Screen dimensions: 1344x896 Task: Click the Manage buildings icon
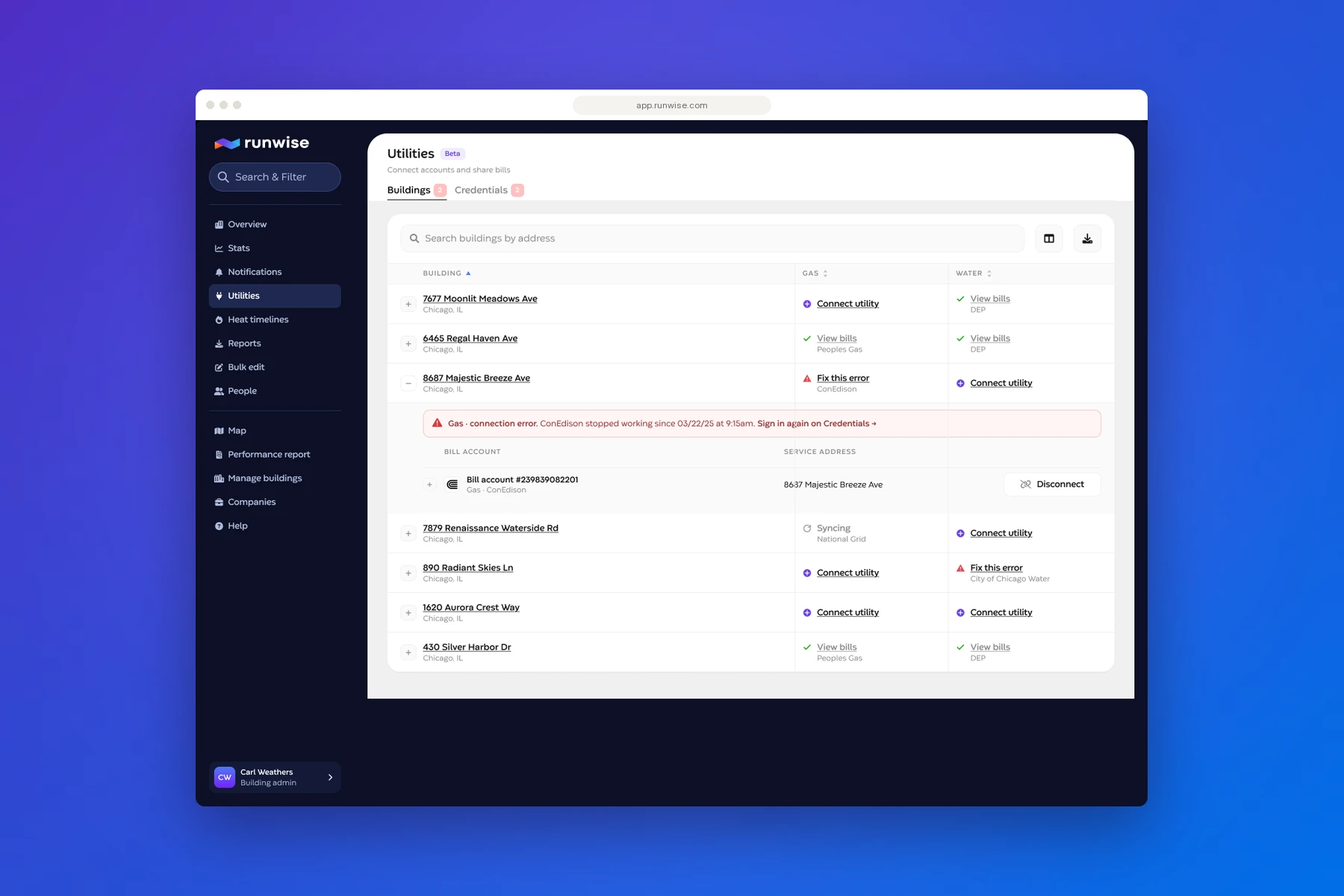tap(219, 479)
